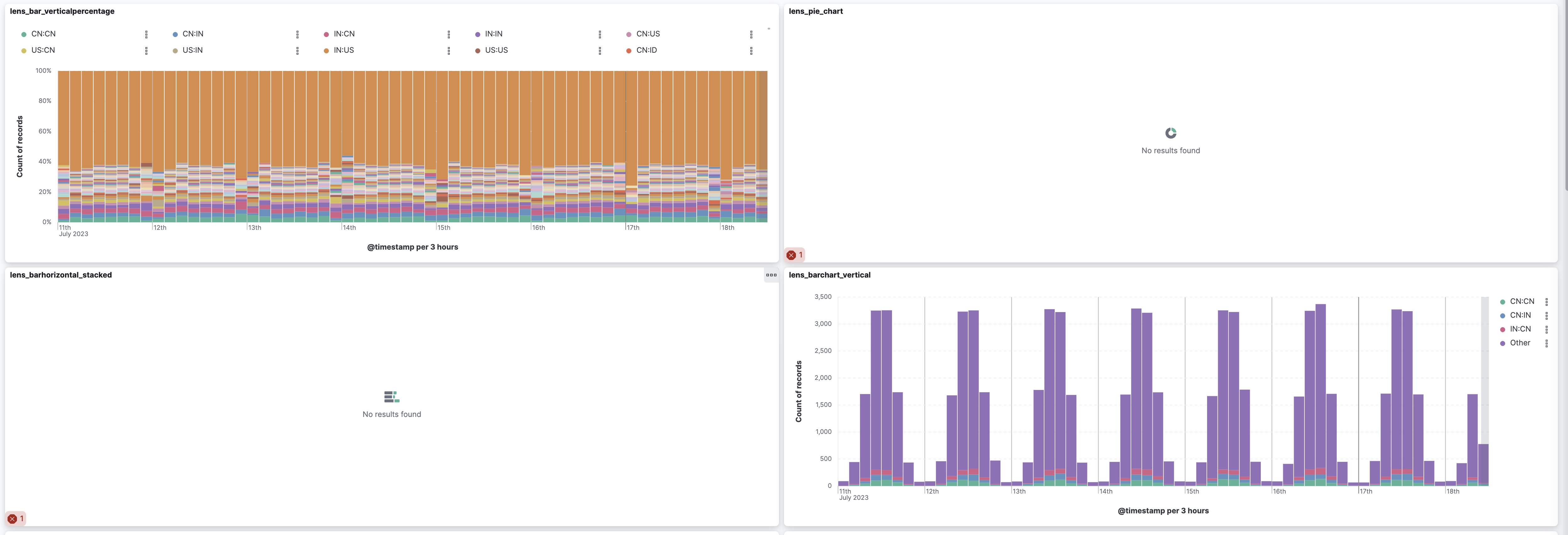Toggle CN:CN label in vertical barchart legend
The width and height of the screenshot is (1568, 535).
(1522, 302)
